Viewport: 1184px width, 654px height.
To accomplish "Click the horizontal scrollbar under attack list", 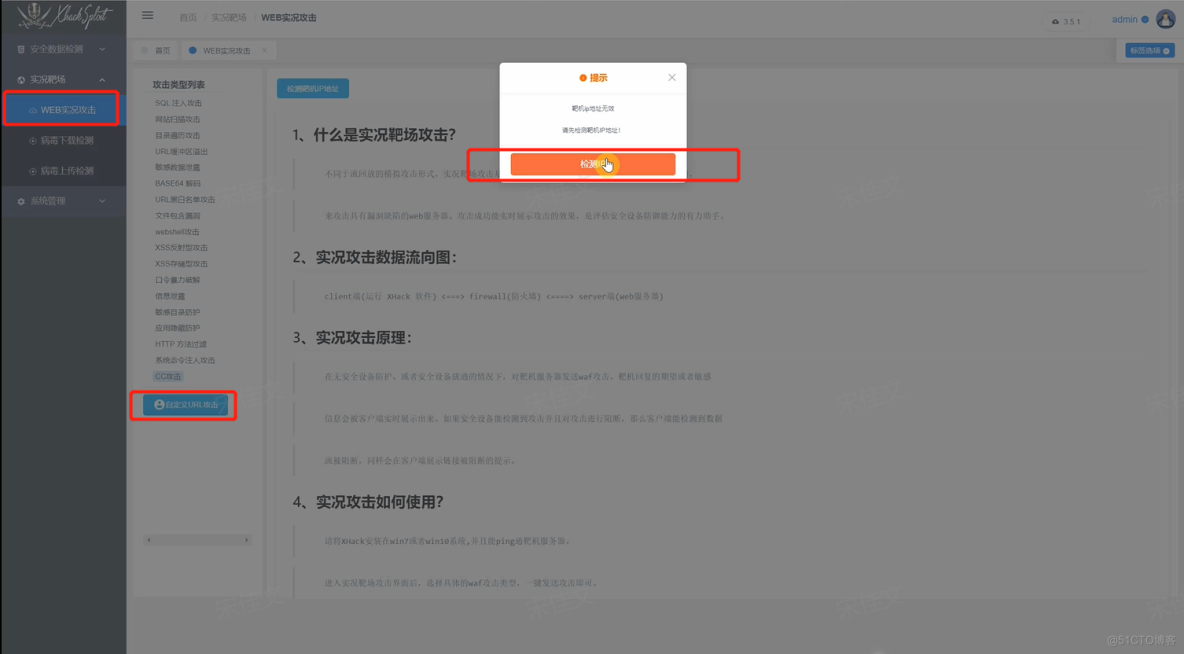I will point(197,539).
